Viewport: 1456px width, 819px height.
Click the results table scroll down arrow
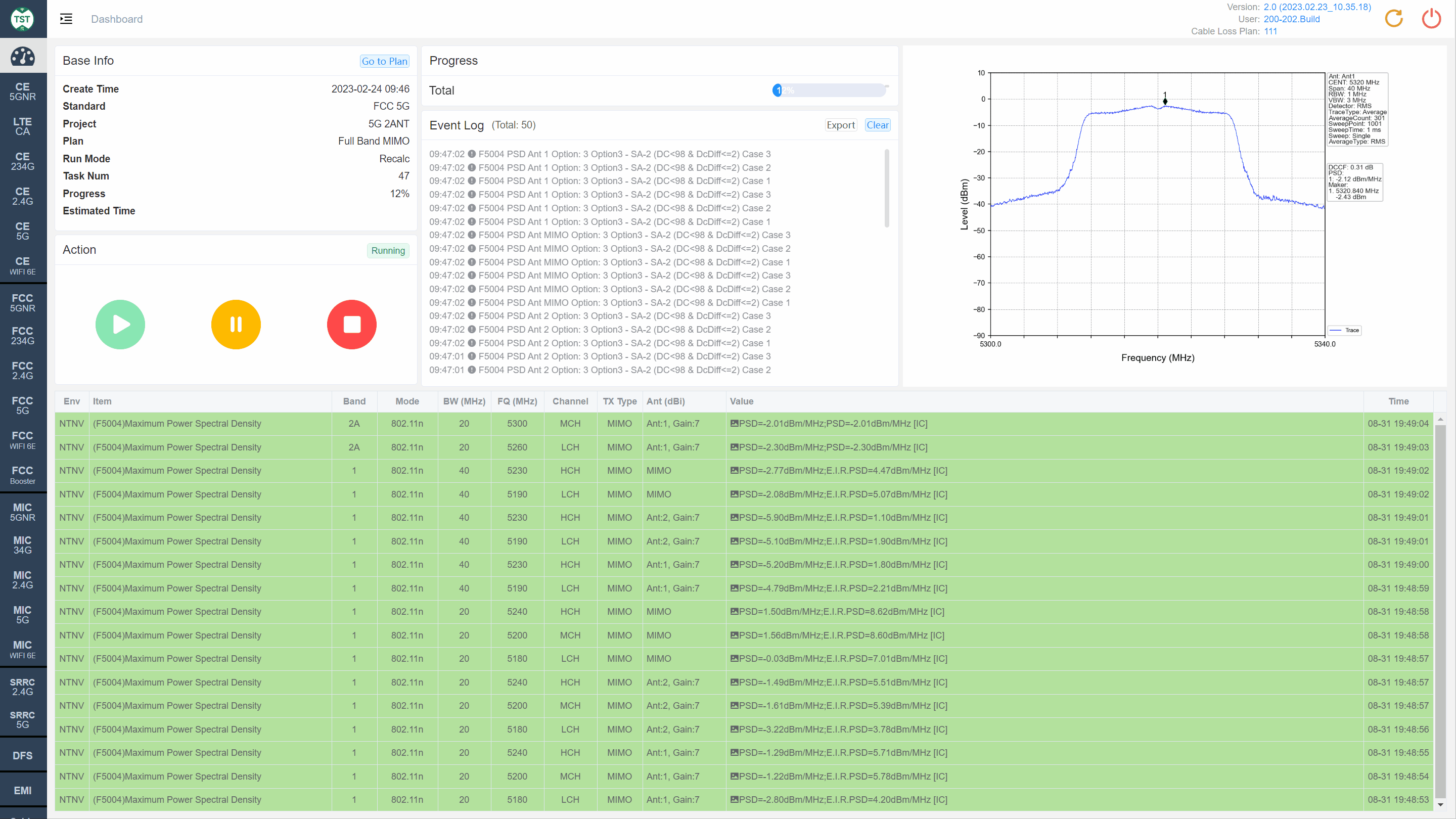click(x=1440, y=804)
